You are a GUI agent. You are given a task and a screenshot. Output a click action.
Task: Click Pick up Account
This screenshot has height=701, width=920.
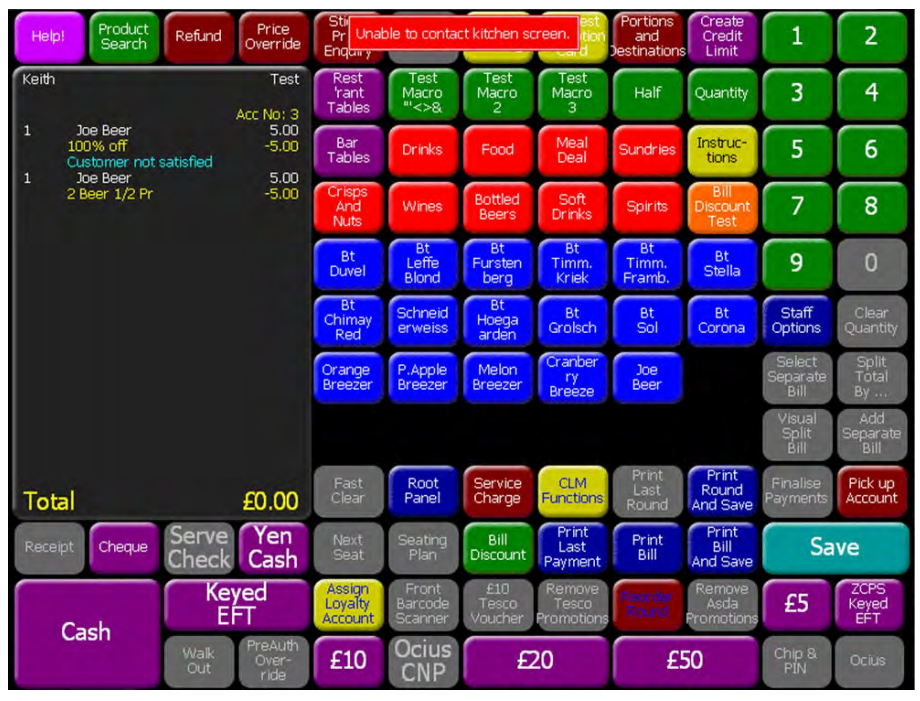point(871,490)
